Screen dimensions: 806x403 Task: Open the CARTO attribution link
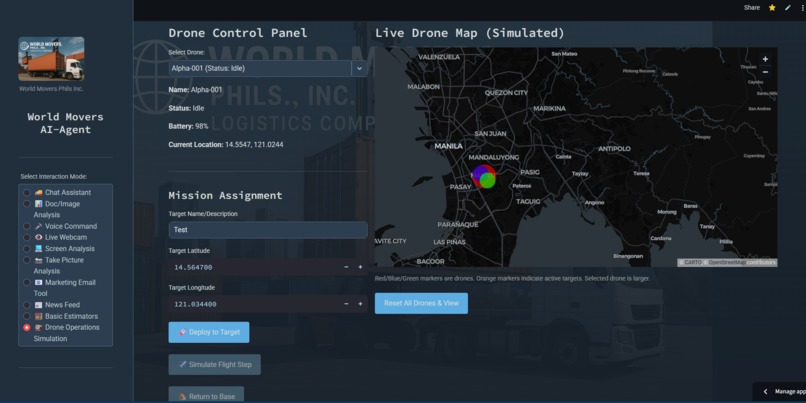[x=692, y=263]
